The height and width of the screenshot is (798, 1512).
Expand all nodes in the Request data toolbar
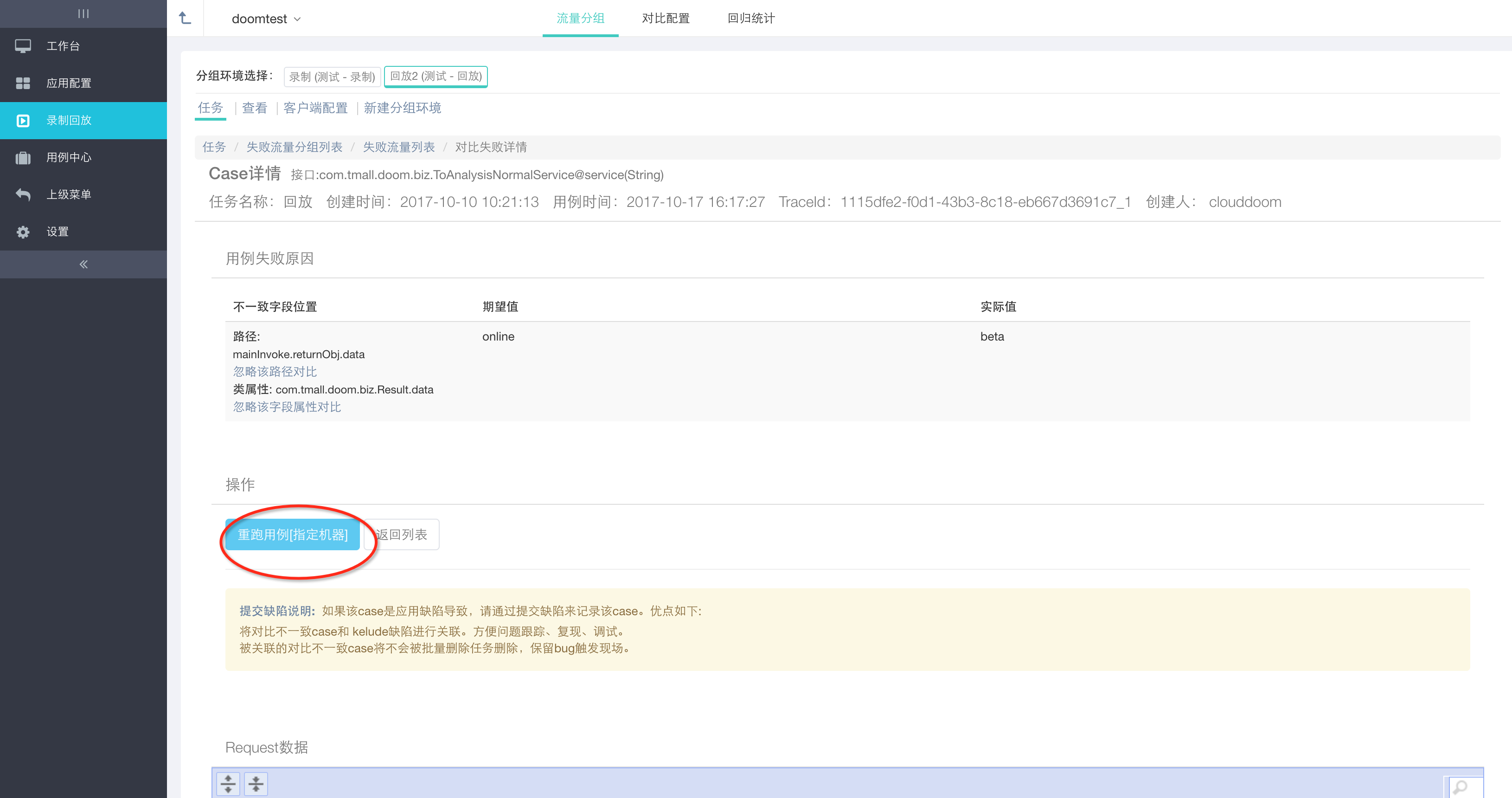tap(228, 784)
